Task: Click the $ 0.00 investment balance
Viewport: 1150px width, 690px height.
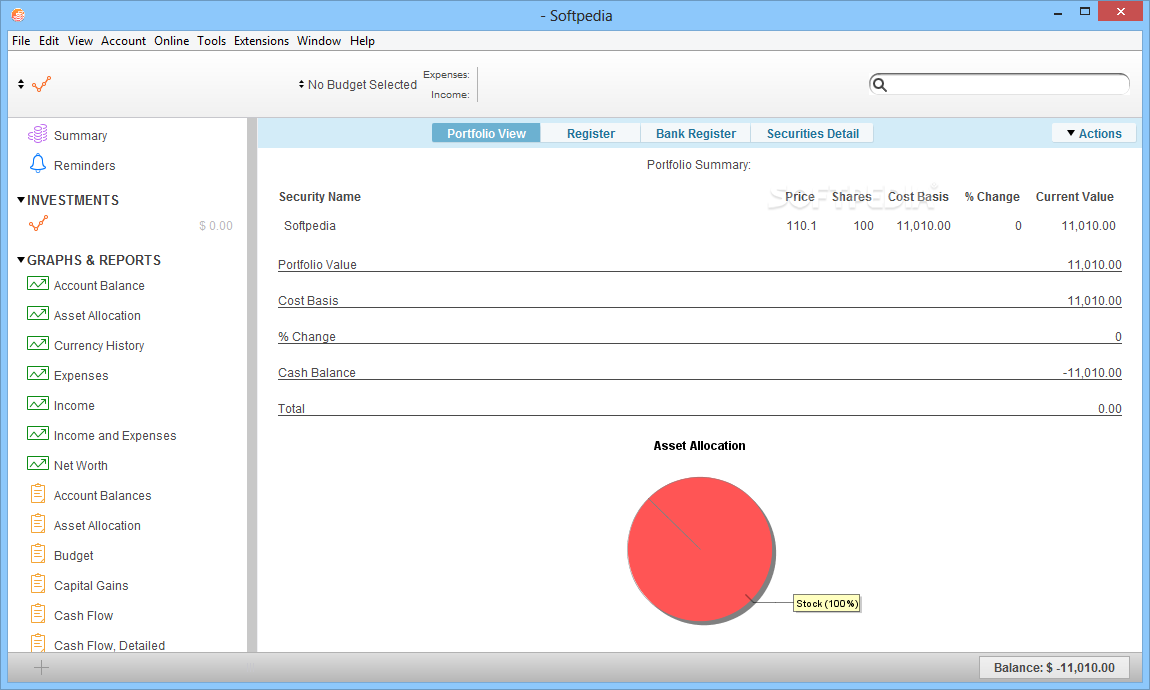Action: (x=216, y=226)
